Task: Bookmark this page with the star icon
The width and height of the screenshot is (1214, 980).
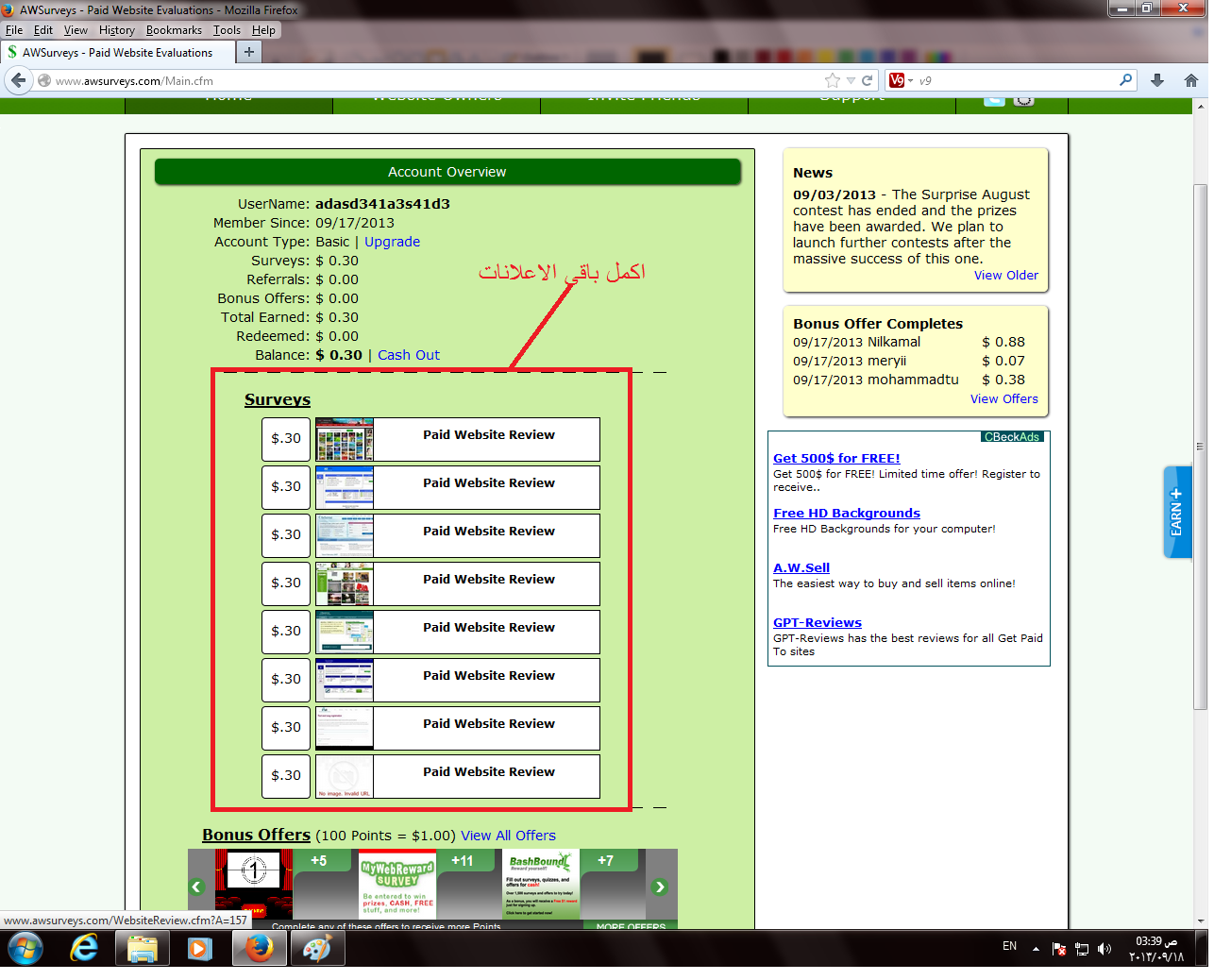Action: pos(832,80)
